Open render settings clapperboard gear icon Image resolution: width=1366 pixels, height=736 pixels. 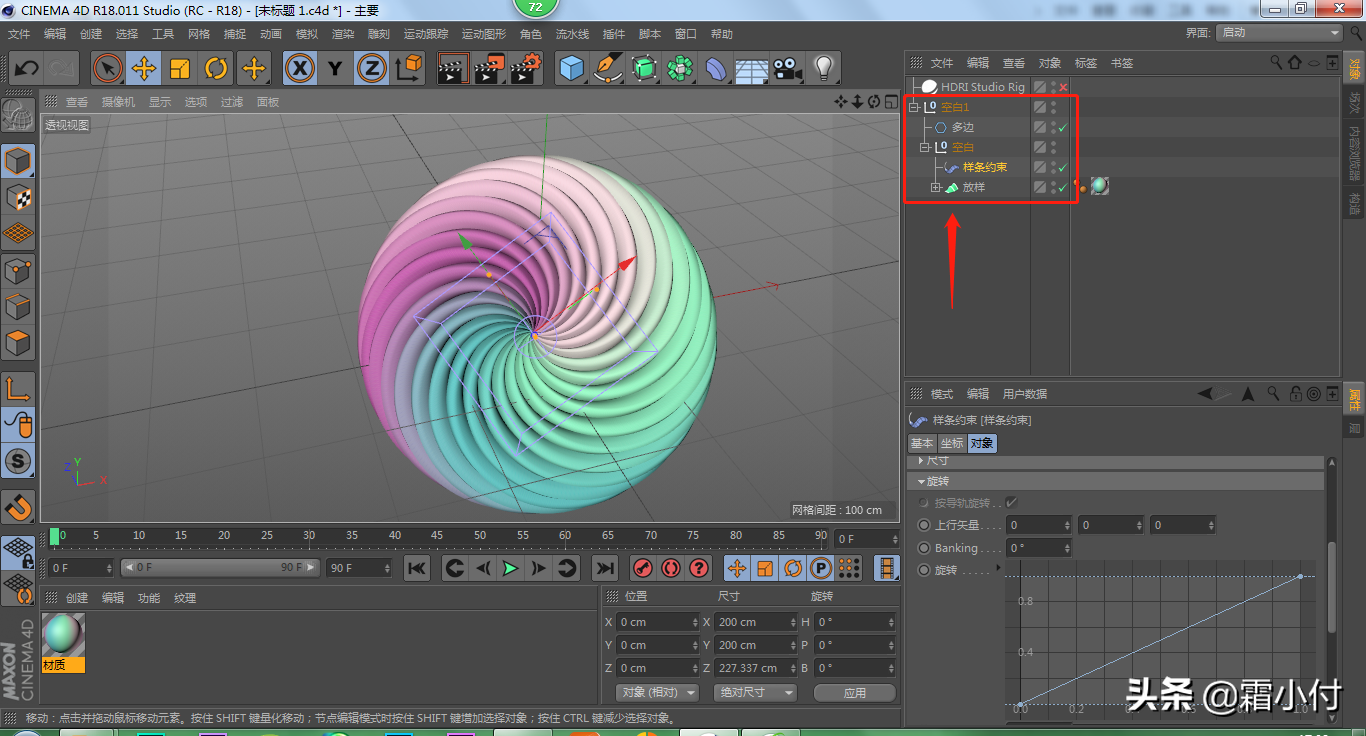[x=526, y=69]
